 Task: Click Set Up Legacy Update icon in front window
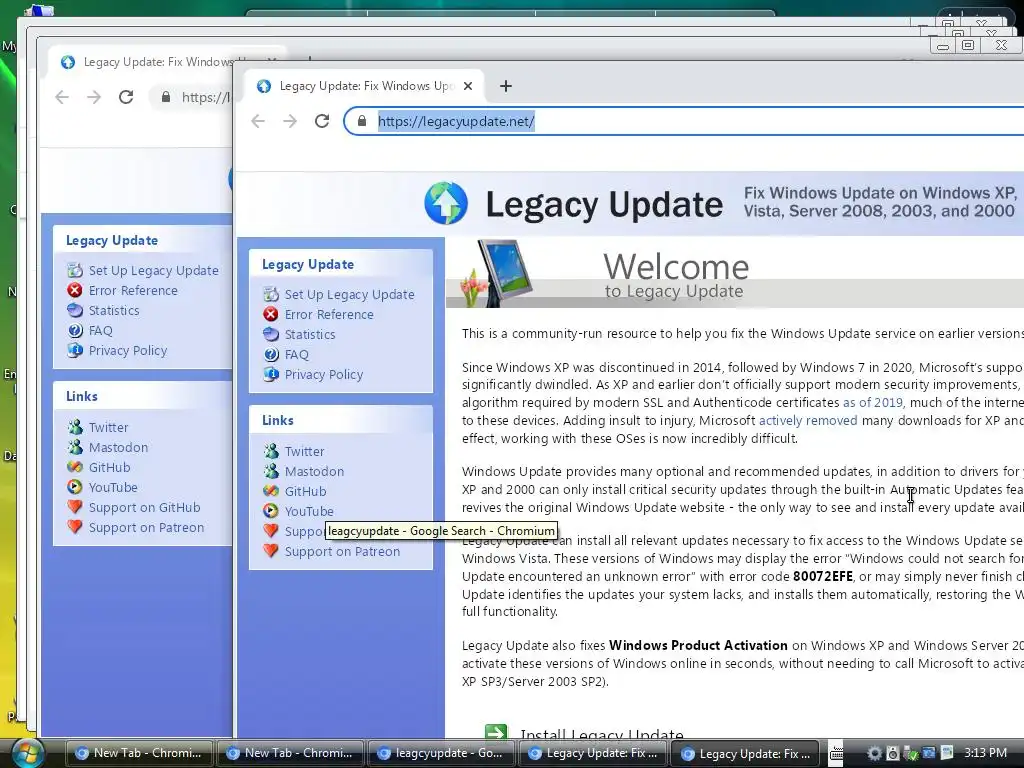[x=271, y=295]
